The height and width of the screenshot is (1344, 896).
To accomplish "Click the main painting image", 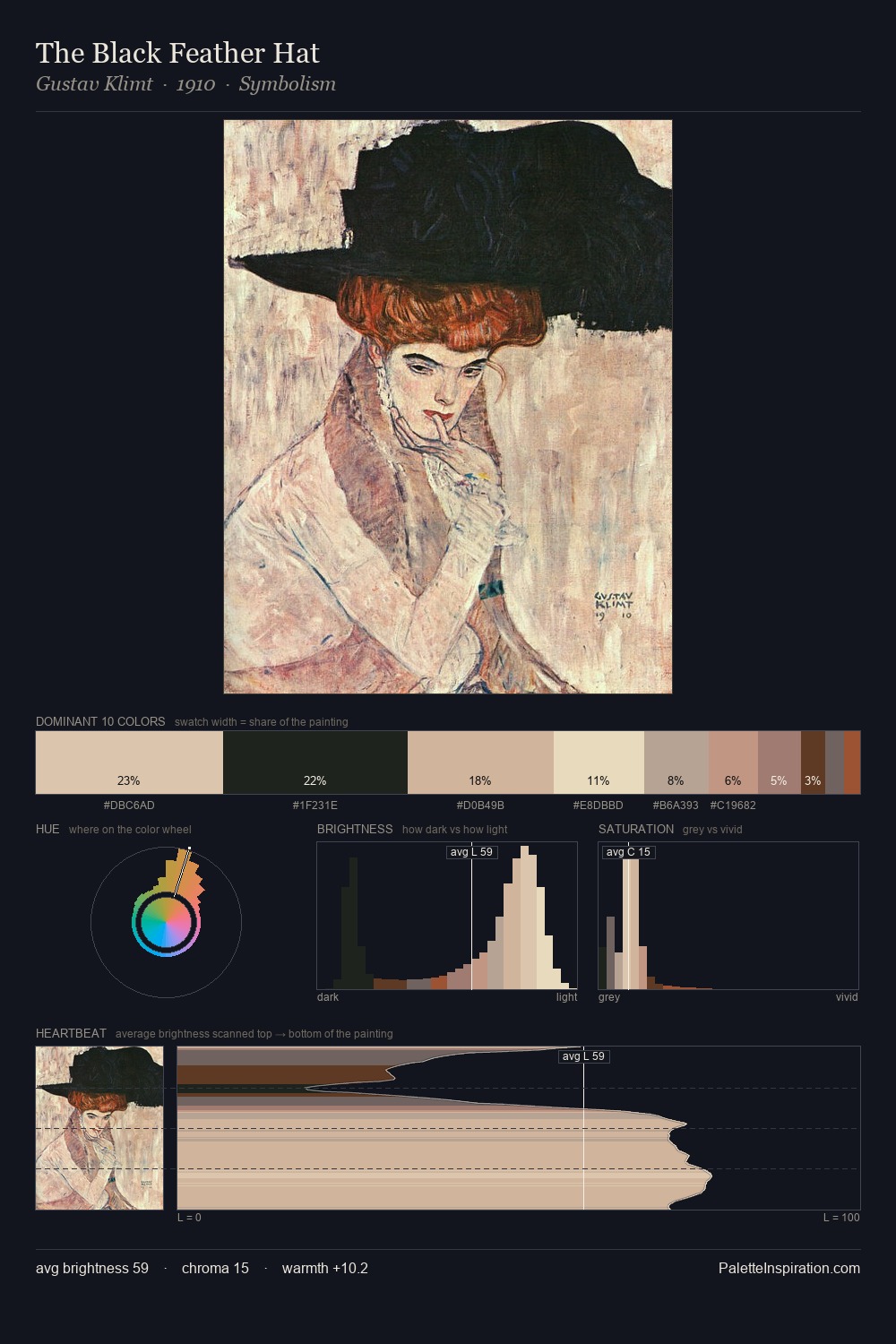I will pyautogui.click(x=448, y=407).
